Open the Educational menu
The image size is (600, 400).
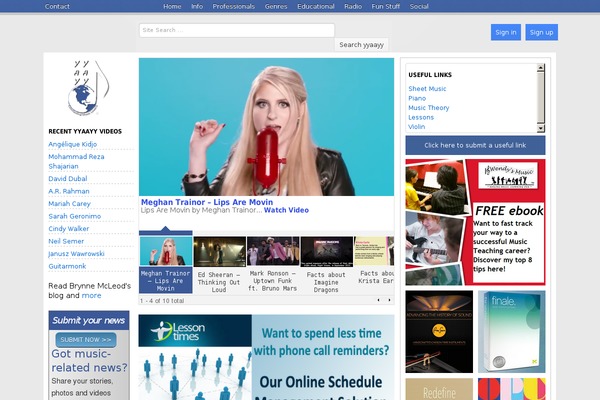[316, 6]
